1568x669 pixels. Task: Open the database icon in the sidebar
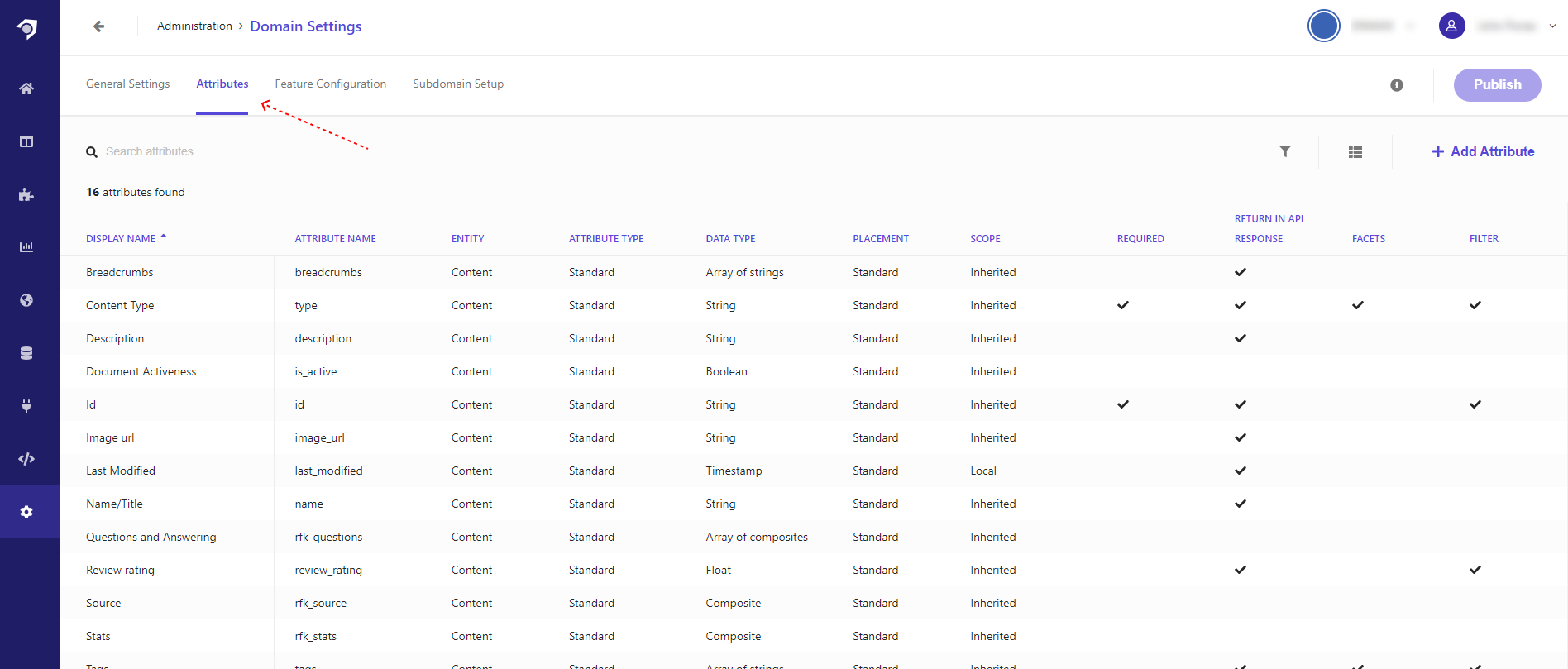coord(26,353)
